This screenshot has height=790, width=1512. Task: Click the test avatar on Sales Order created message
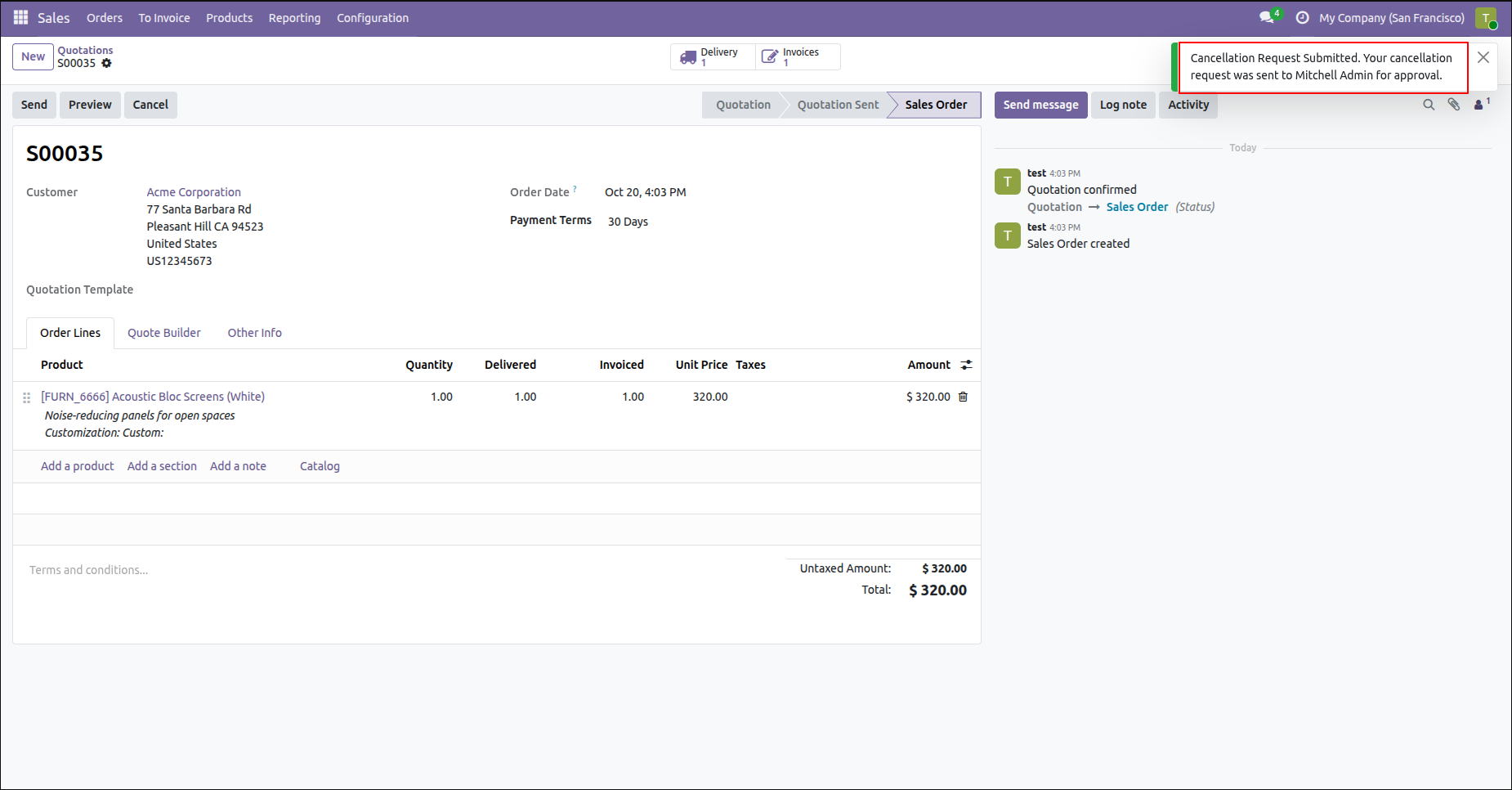pyautogui.click(x=1008, y=236)
